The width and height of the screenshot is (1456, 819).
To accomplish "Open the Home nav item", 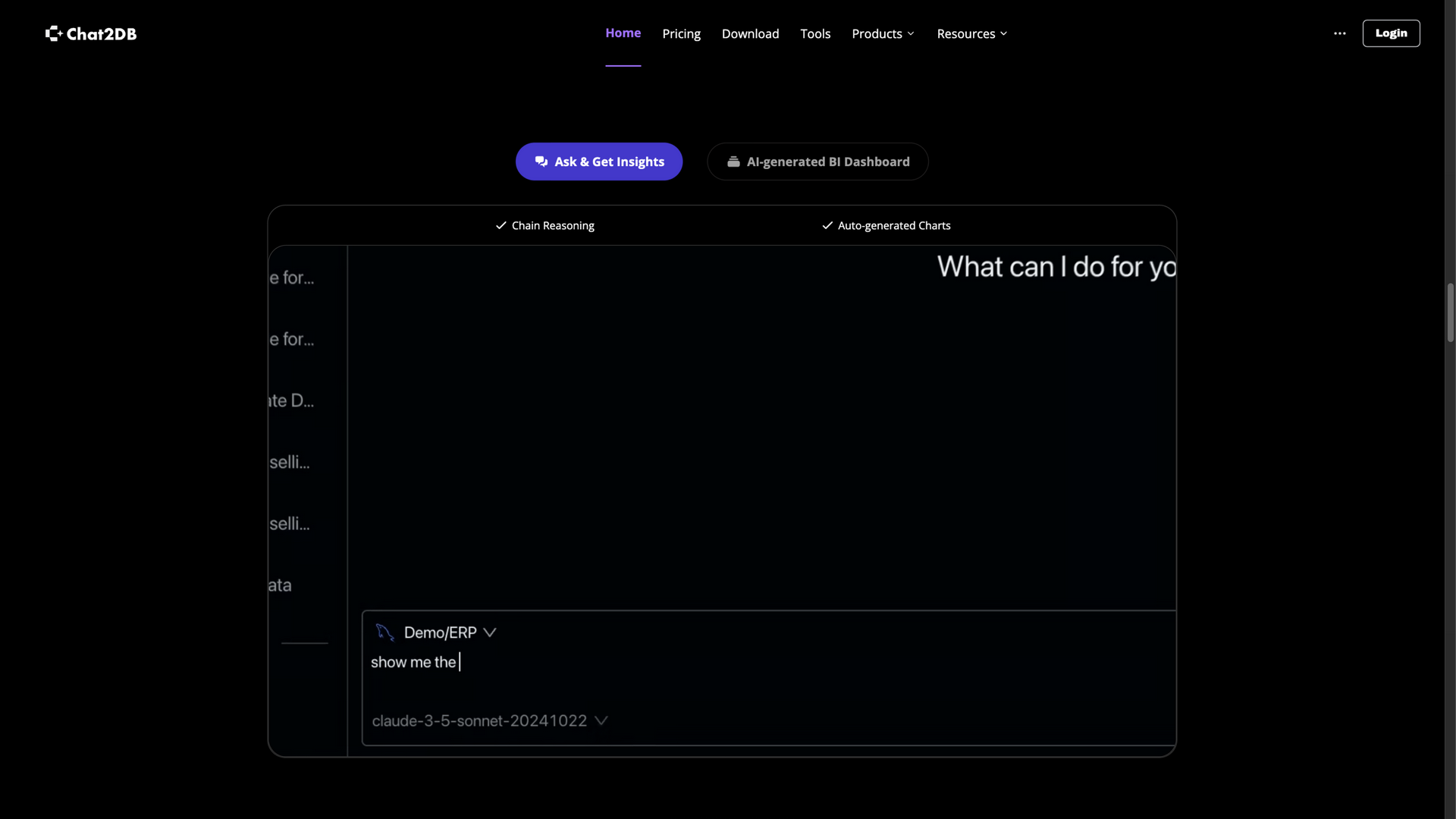I will (623, 33).
